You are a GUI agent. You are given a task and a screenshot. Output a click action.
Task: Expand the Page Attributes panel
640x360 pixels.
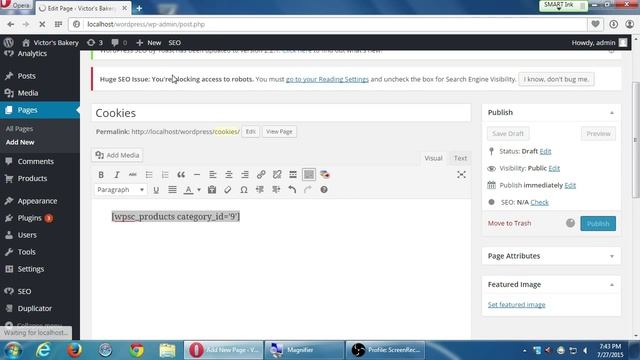611,256
